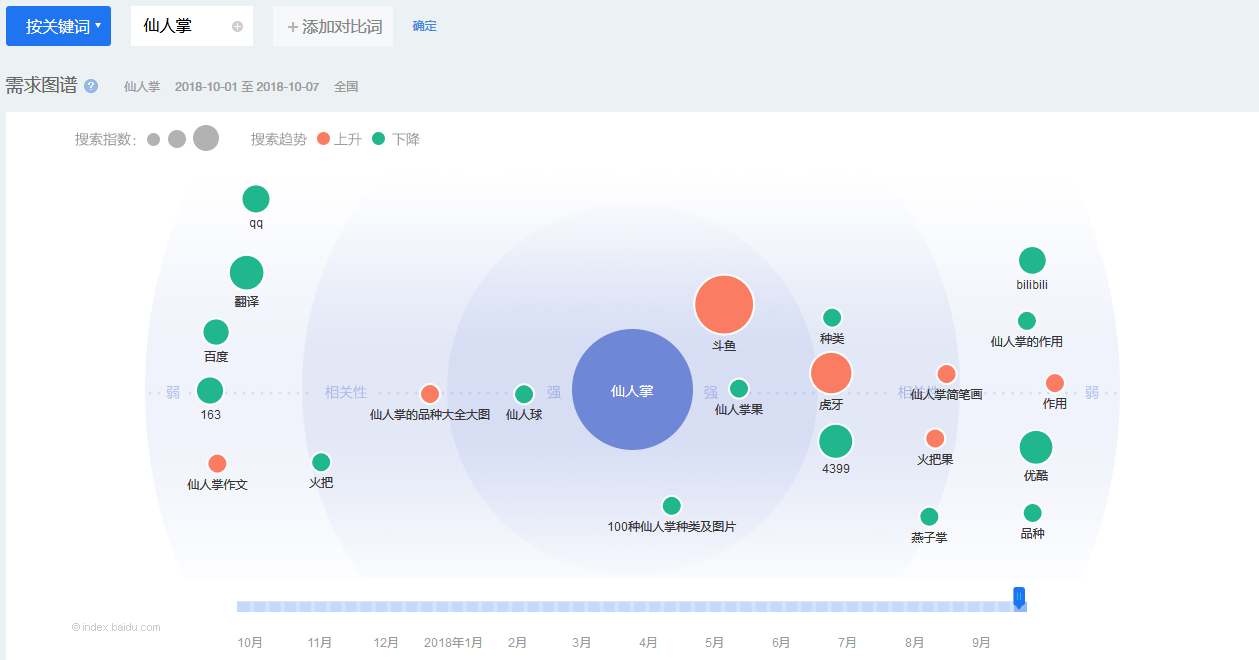This screenshot has width=1259, height=660.
Task: Click the help question mark icon beside 需求图谱
Action: [91, 86]
